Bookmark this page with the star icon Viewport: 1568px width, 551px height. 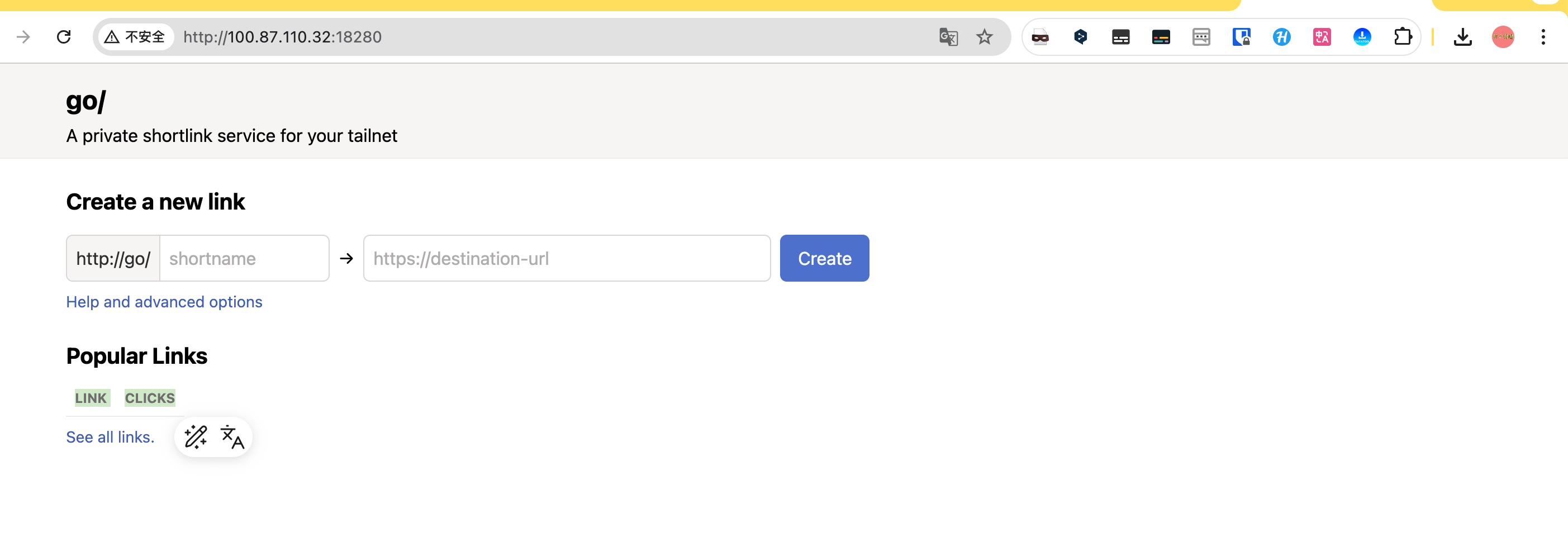(984, 37)
